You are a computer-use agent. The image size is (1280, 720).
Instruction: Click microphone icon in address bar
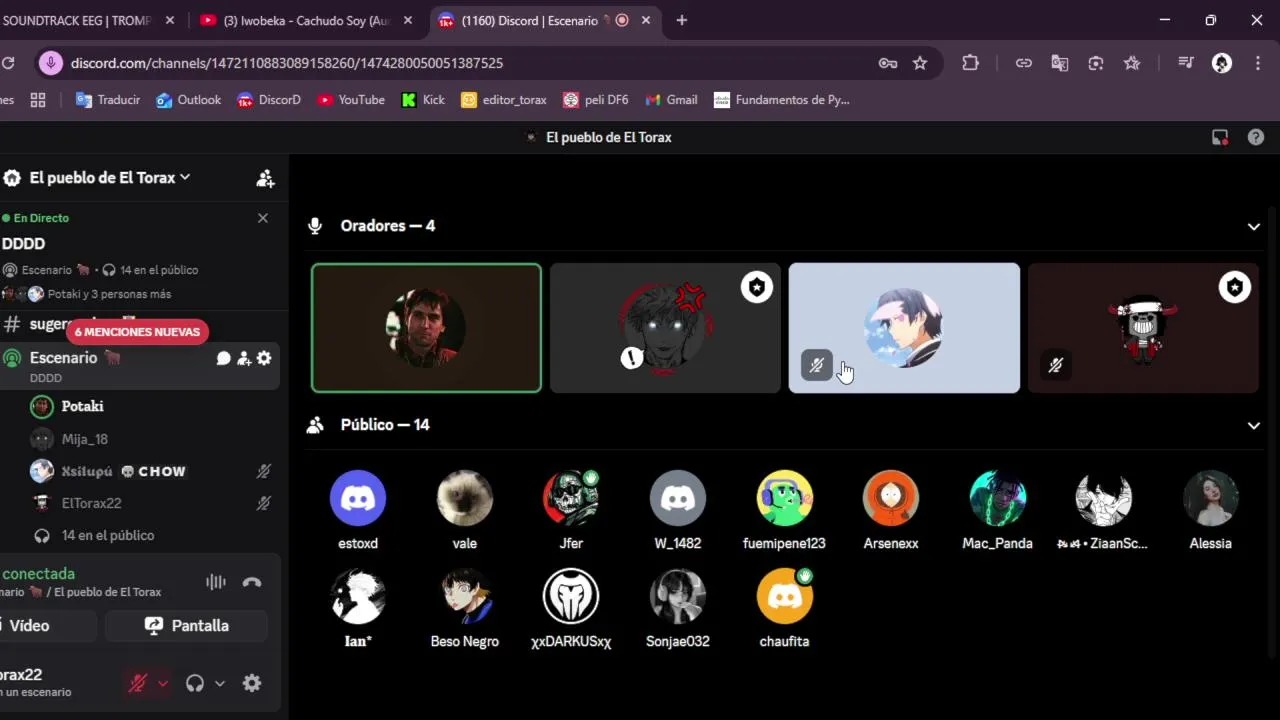tap(50, 63)
